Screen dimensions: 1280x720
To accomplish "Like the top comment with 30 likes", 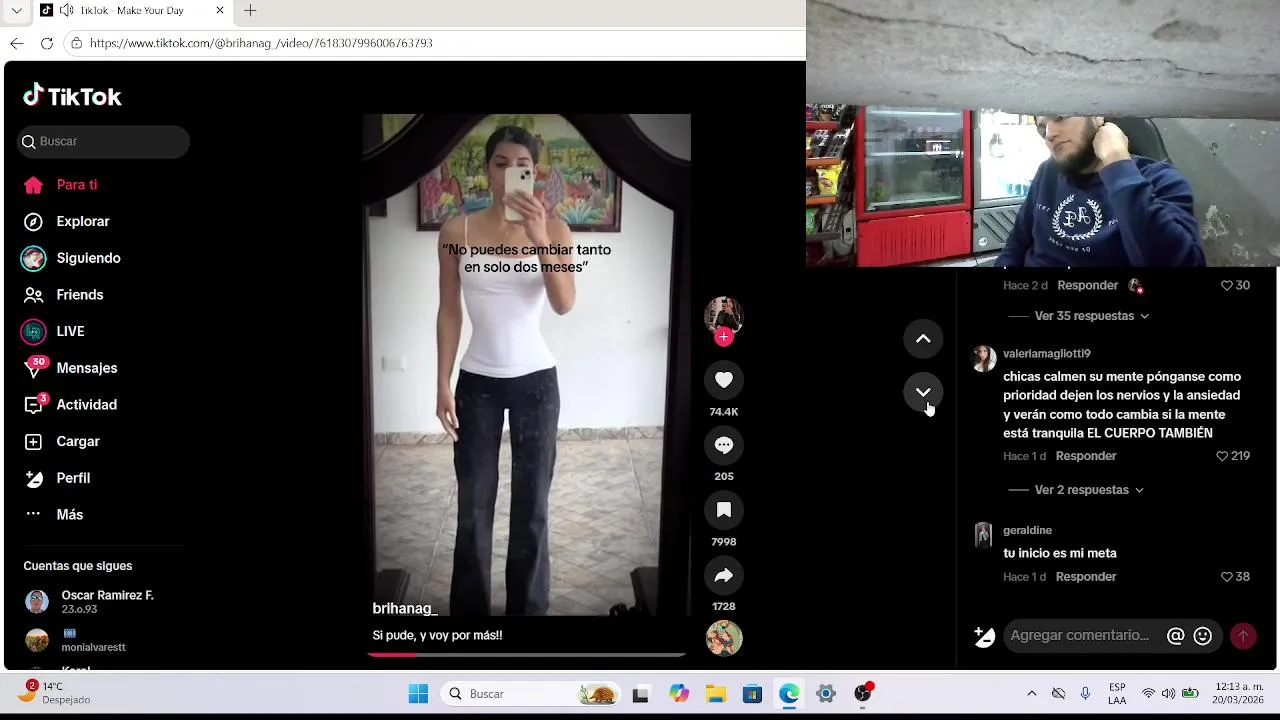I will 1227,285.
